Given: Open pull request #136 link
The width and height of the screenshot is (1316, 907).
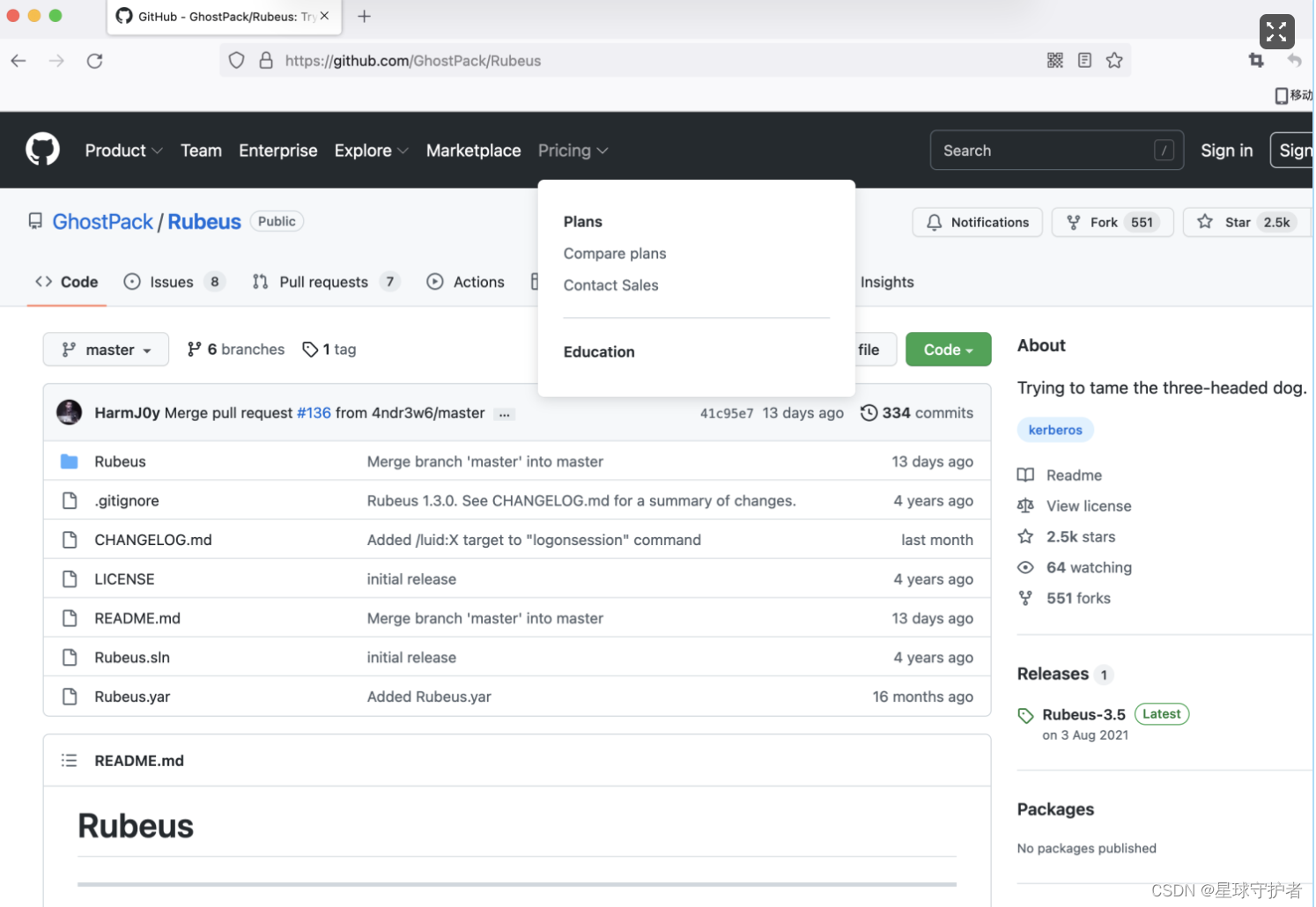Looking at the screenshot, I should [314, 413].
